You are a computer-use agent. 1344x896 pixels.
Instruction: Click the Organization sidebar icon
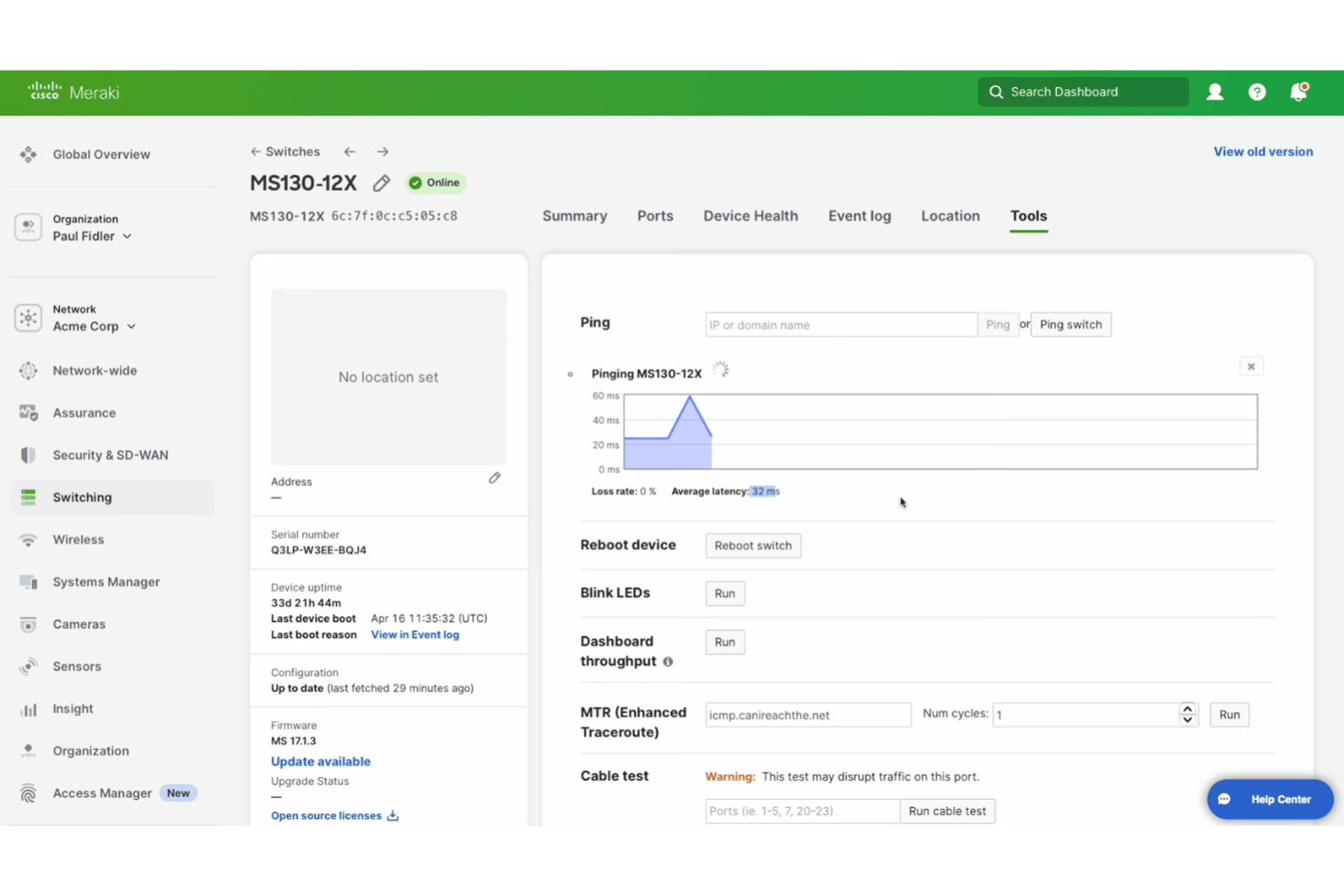coord(28,751)
